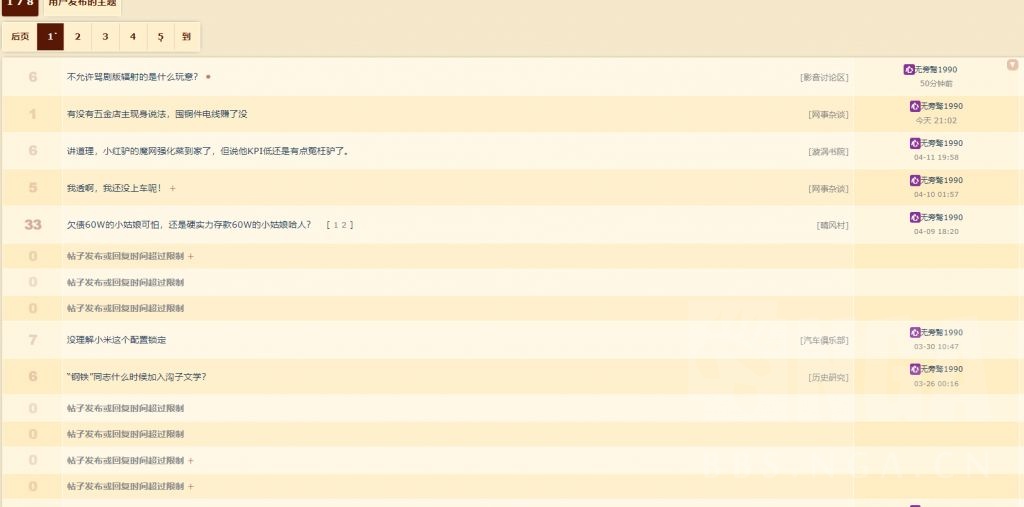This screenshot has width=1024, height=507.
Task: Select page 1 in pagination
Action: point(50,37)
